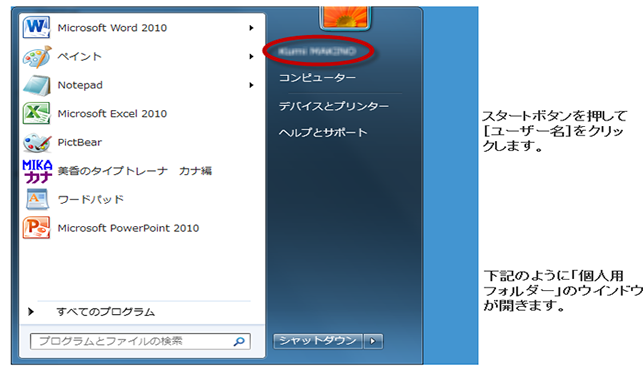643x386 pixels.
Task: Click the シャットダウン button
Action: click(x=318, y=341)
